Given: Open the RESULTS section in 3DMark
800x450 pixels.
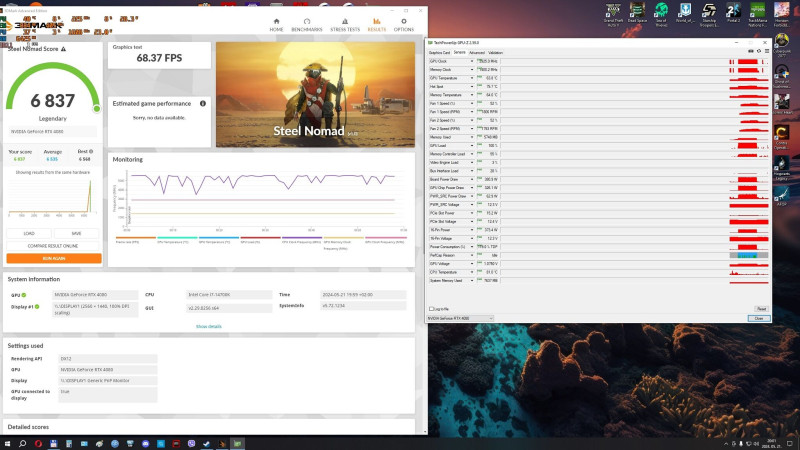Looking at the screenshot, I should coord(377,25).
